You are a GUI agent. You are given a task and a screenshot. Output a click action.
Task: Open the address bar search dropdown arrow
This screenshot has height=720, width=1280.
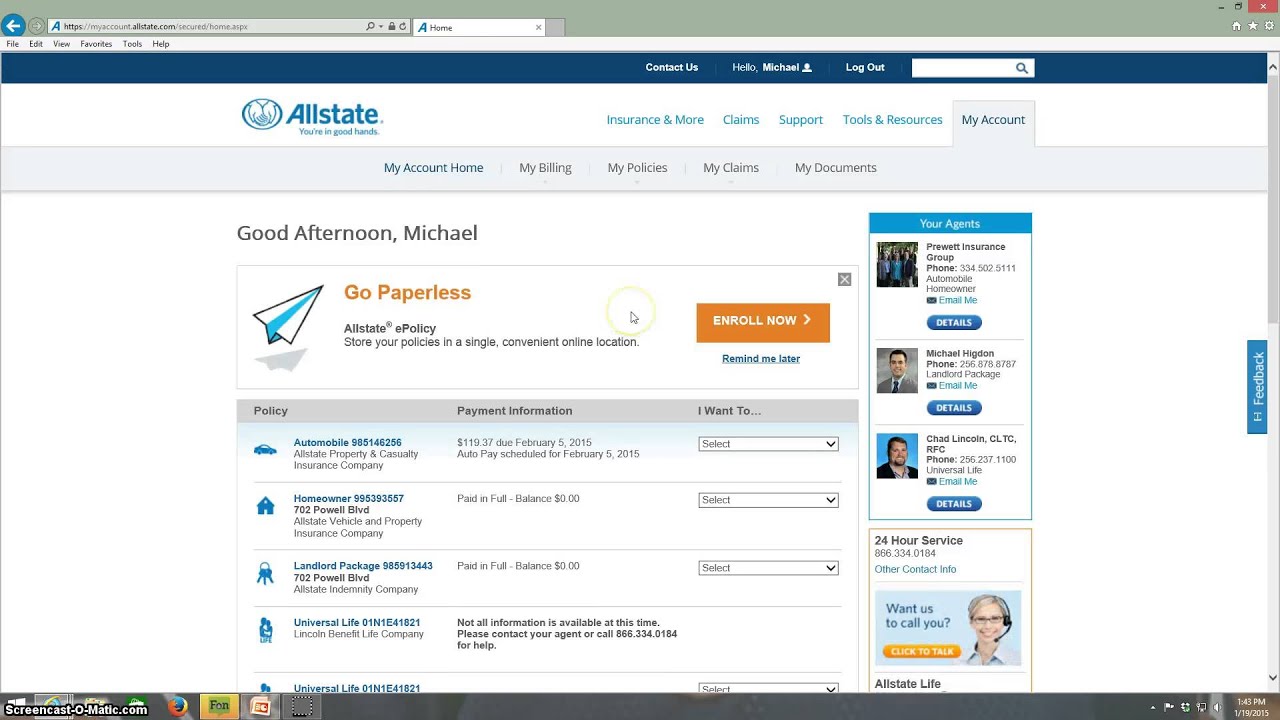(381, 27)
